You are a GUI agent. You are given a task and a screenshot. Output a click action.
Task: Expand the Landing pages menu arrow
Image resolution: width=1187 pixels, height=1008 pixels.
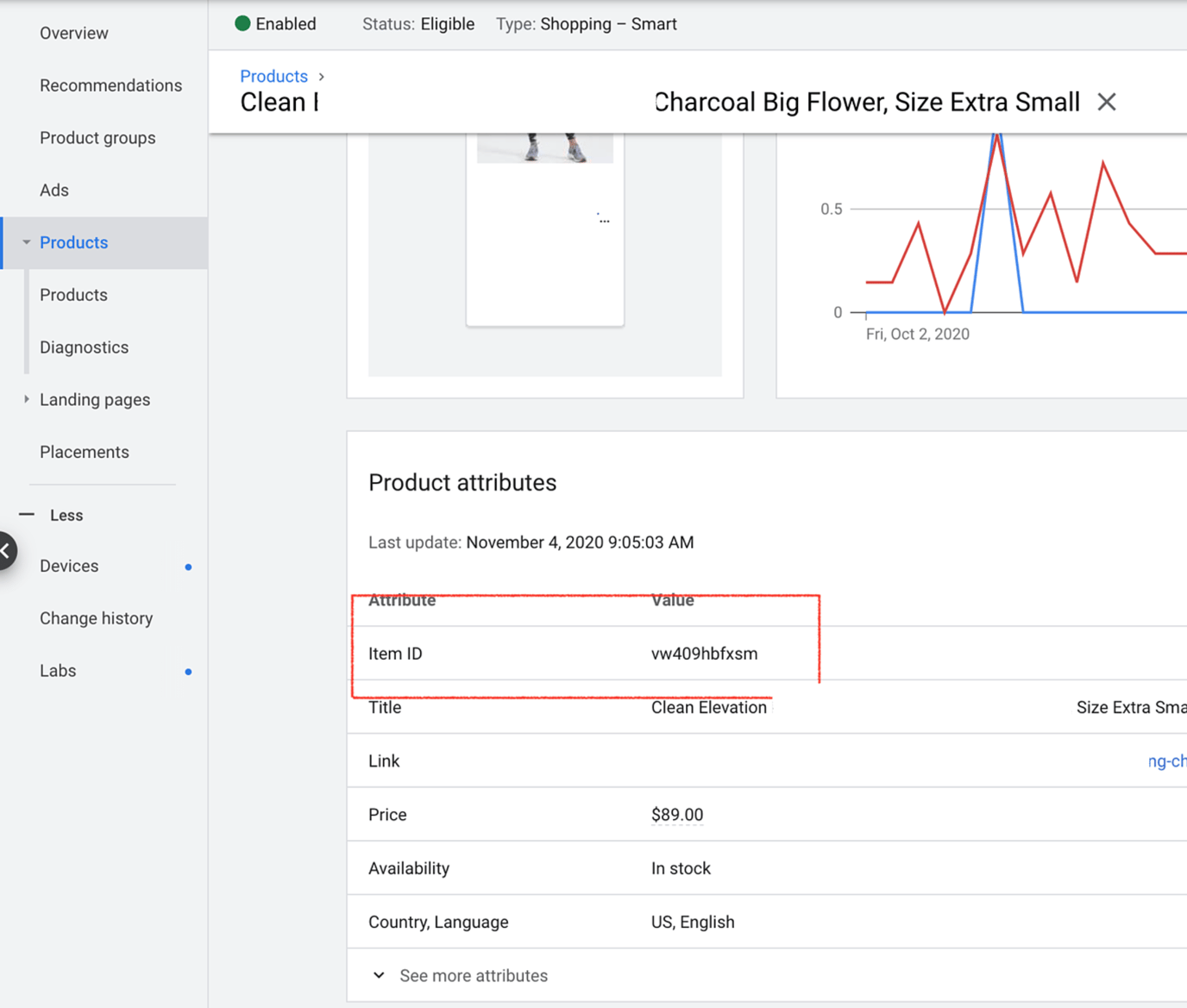tap(26, 399)
